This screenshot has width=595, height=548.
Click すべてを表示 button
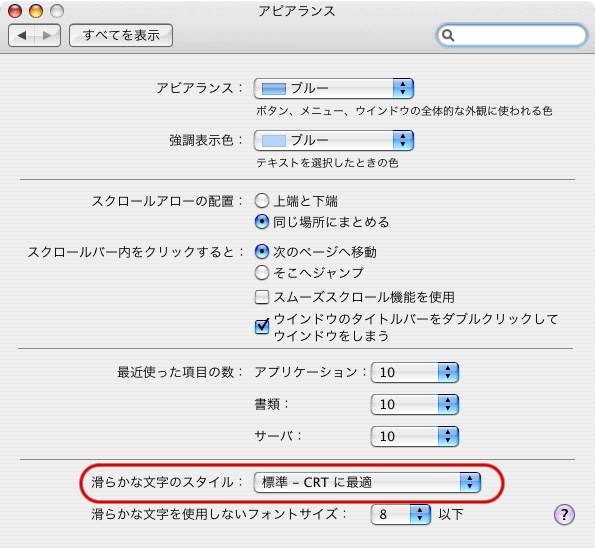click(x=121, y=35)
